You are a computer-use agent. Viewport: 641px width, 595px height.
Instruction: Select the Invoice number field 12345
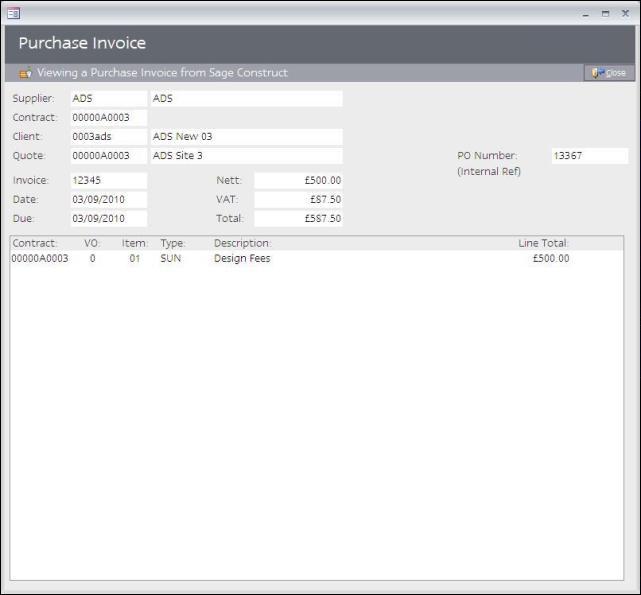point(108,181)
